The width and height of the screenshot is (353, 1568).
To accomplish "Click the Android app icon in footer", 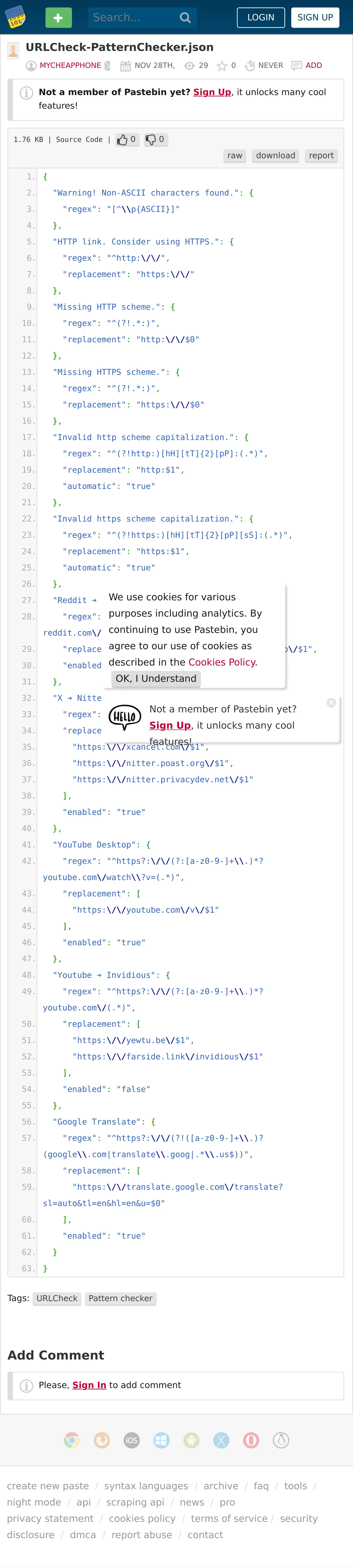I will (x=191, y=1440).
